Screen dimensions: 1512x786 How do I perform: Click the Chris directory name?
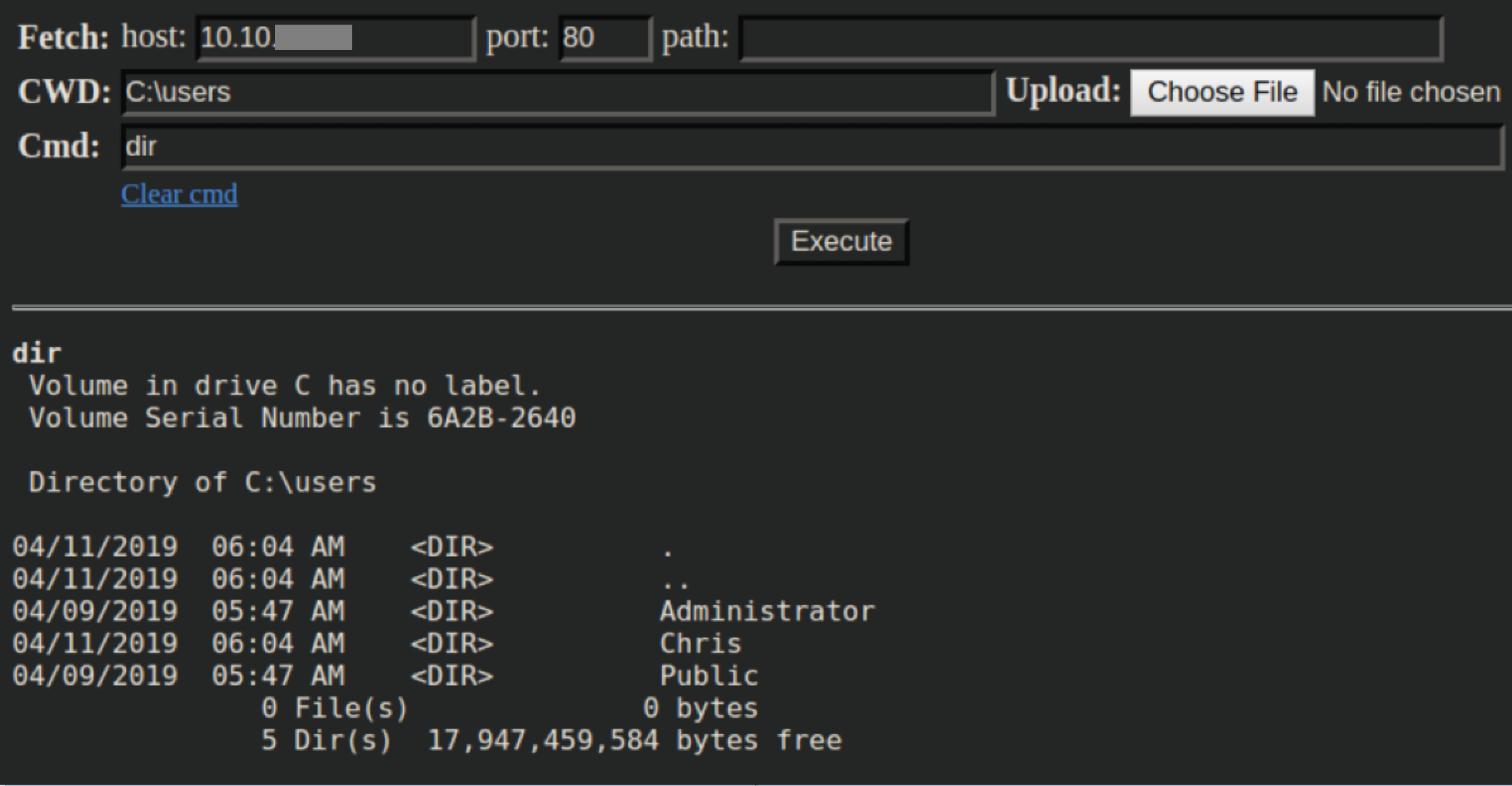point(700,644)
